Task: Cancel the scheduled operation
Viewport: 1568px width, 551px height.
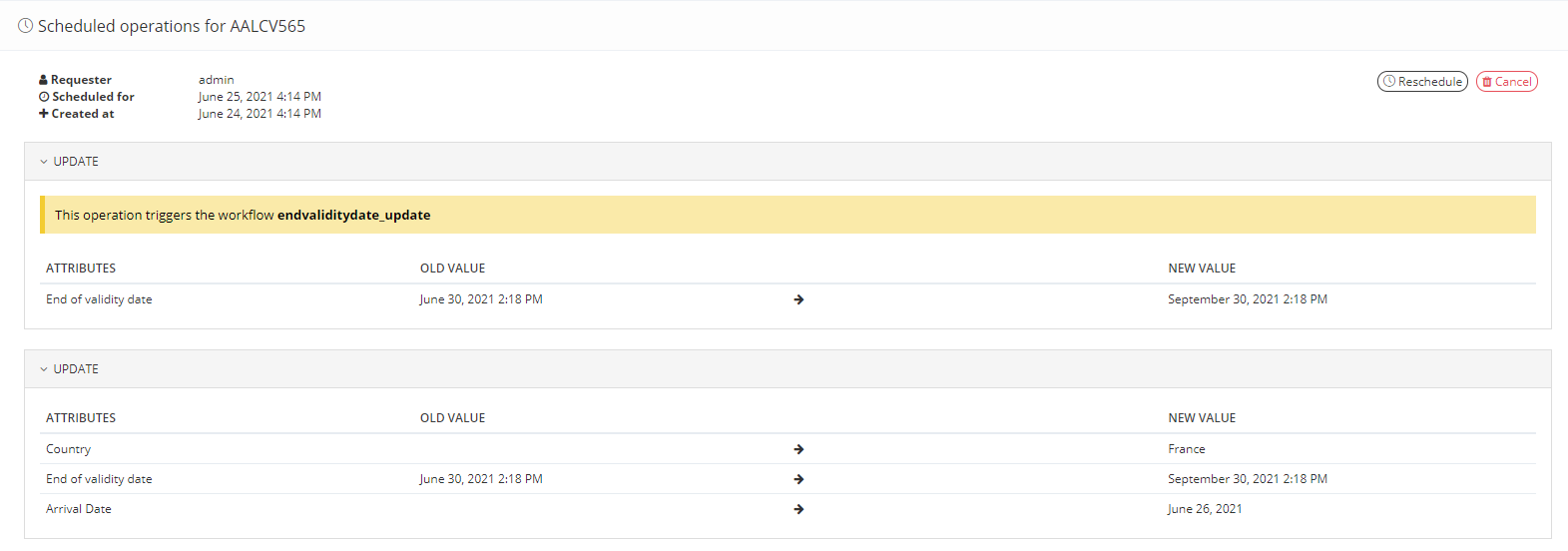Action: 1506,82
